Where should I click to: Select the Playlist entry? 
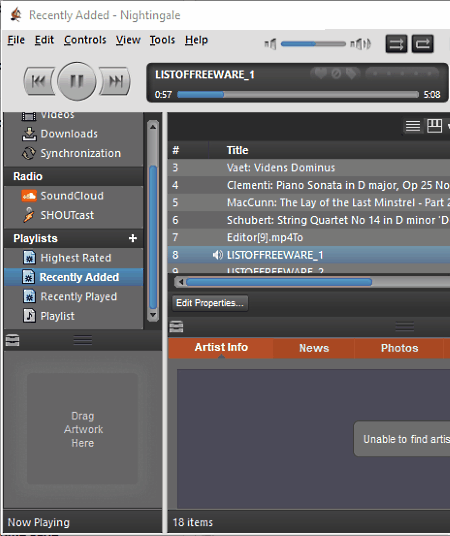click(74, 316)
